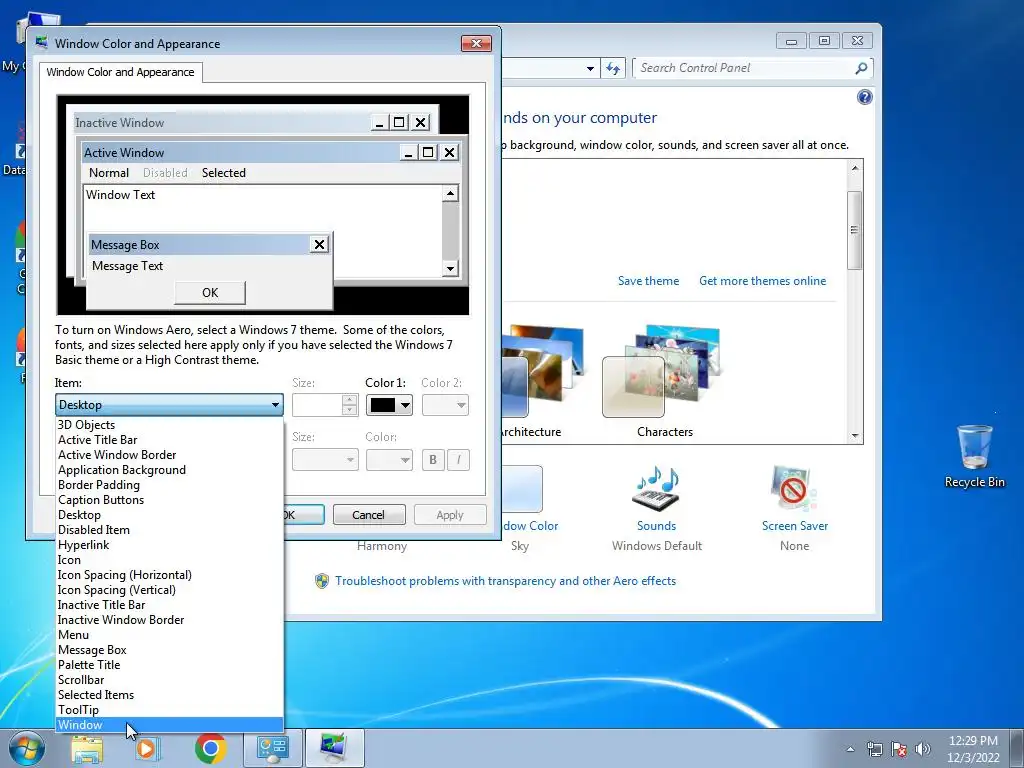Image resolution: width=1024 pixels, height=768 pixels.
Task: Choose Hyperlink from Item list
Action: click(x=169, y=545)
